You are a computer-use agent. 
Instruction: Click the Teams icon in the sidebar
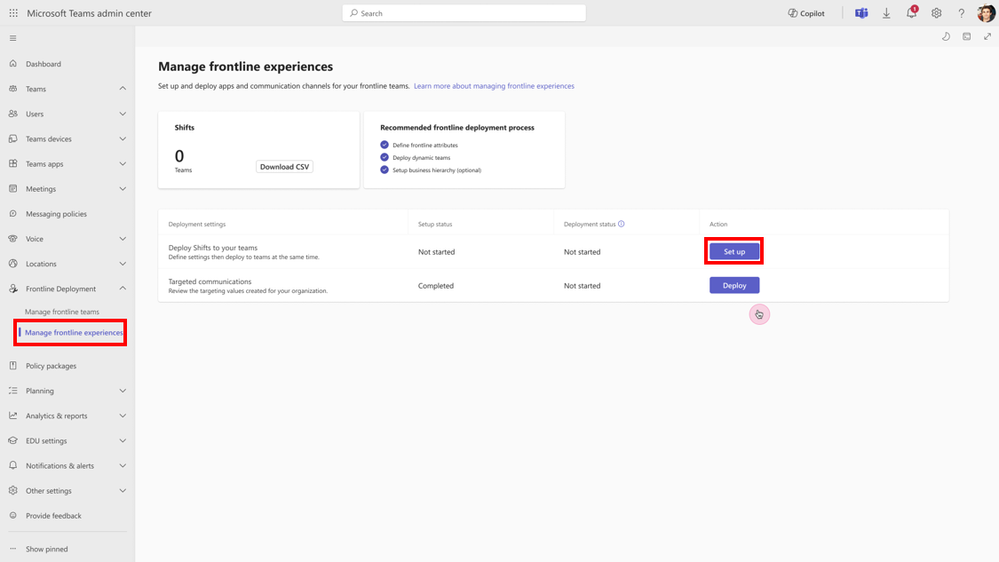(13, 89)
